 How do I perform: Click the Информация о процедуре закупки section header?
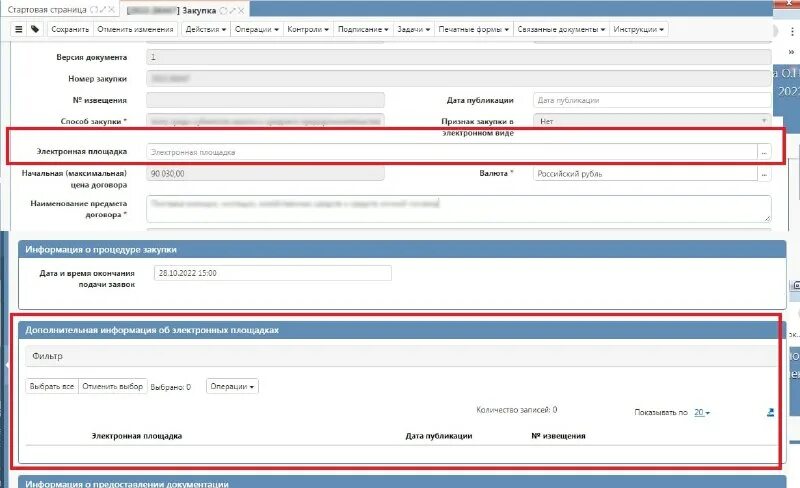(402, 250)
